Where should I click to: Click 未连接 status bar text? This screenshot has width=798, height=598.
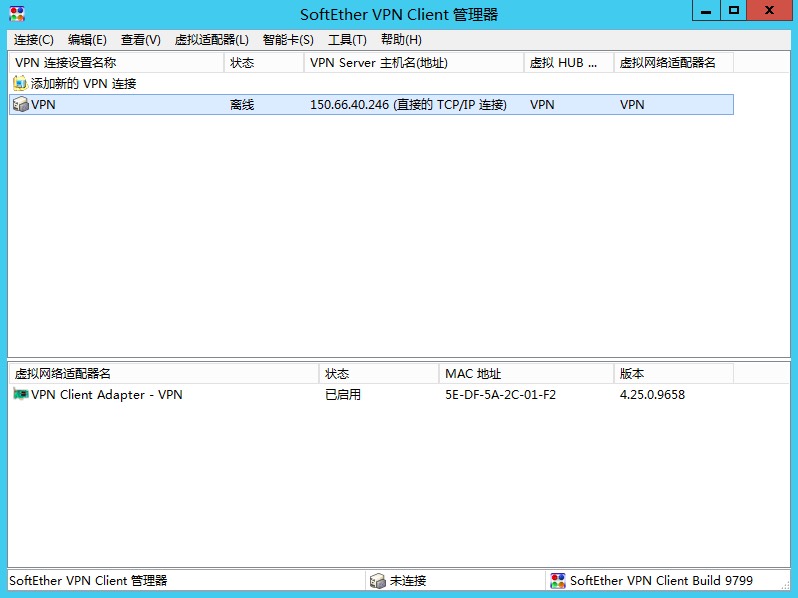pos(408,580)
